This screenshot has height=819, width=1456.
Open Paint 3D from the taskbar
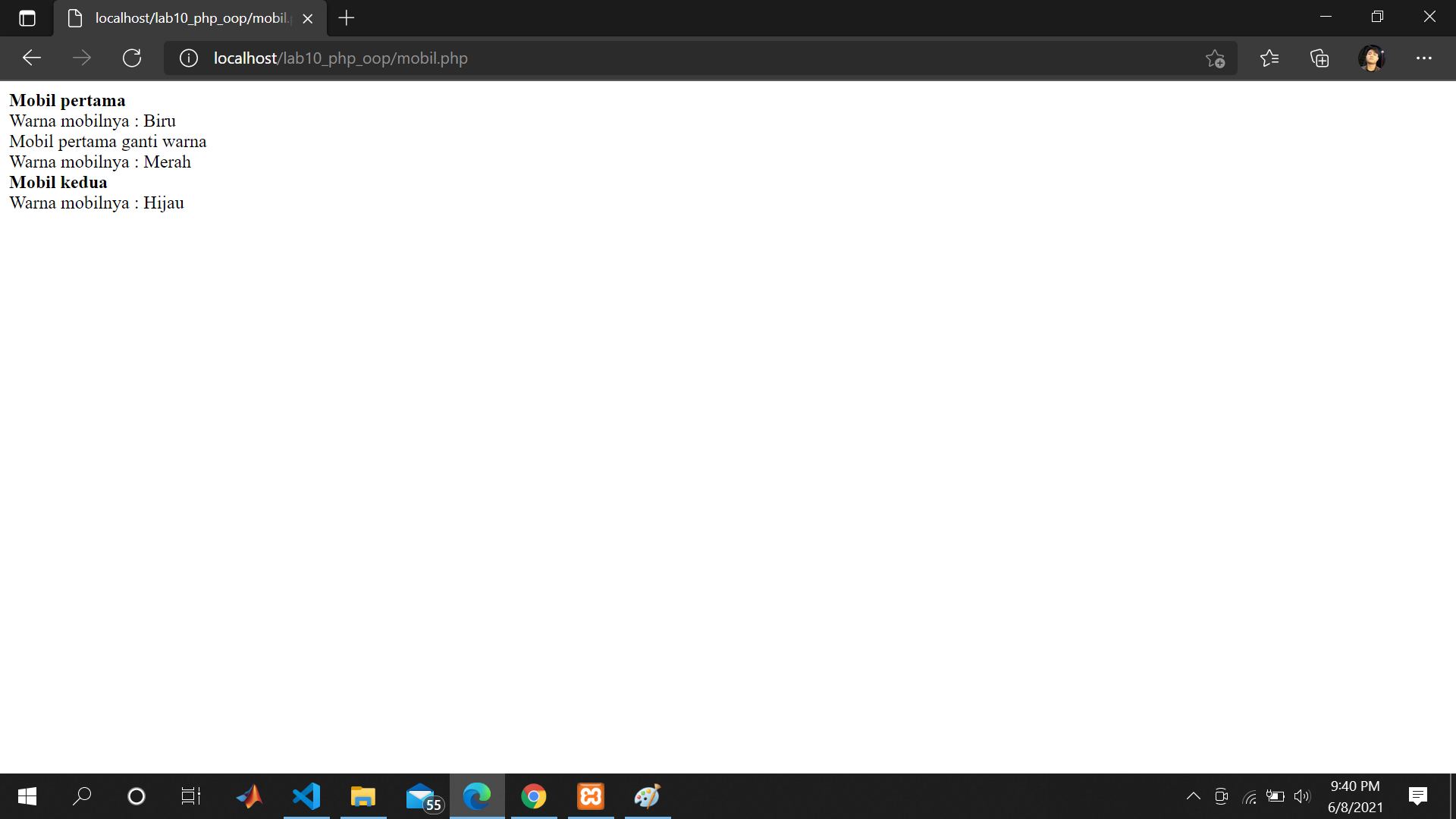point(647,795)
